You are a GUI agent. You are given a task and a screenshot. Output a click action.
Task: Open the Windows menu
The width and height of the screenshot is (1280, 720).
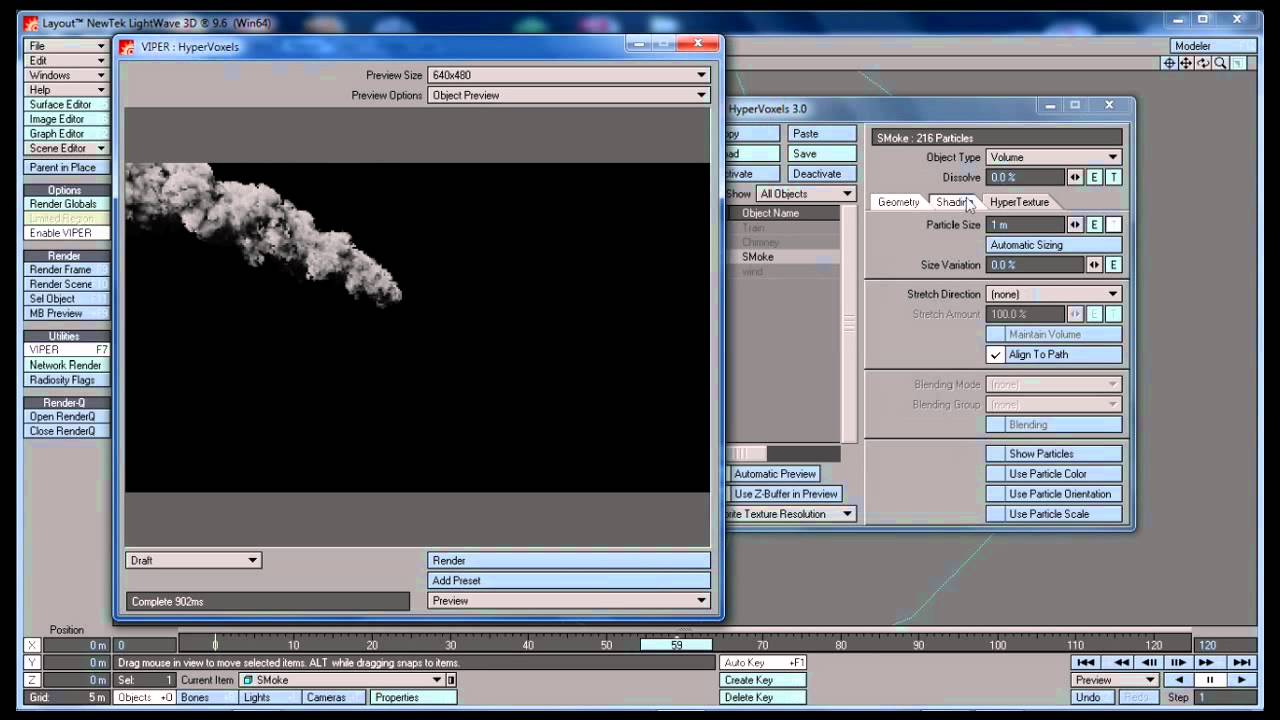coord(66,75)
